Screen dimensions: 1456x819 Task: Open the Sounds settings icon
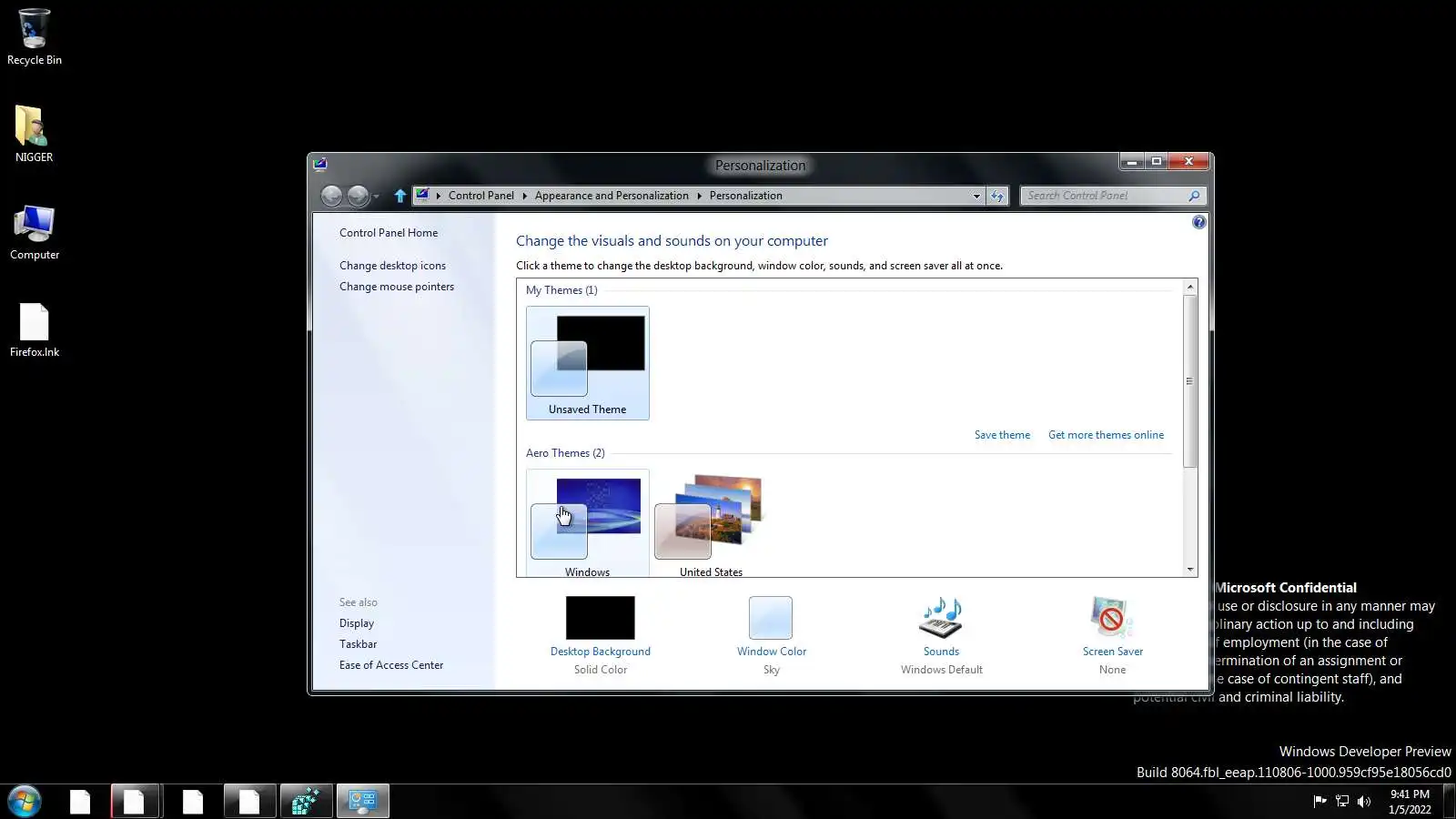point(941,618)
